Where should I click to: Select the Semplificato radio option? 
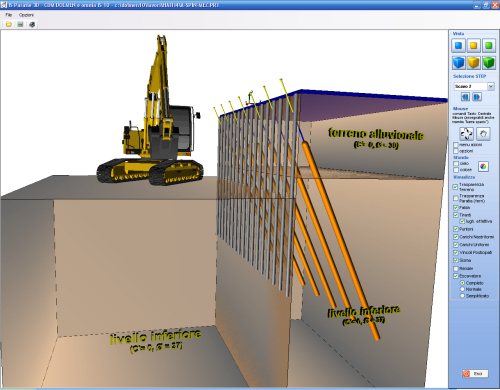pyautogui.click(x=462, y=296)
